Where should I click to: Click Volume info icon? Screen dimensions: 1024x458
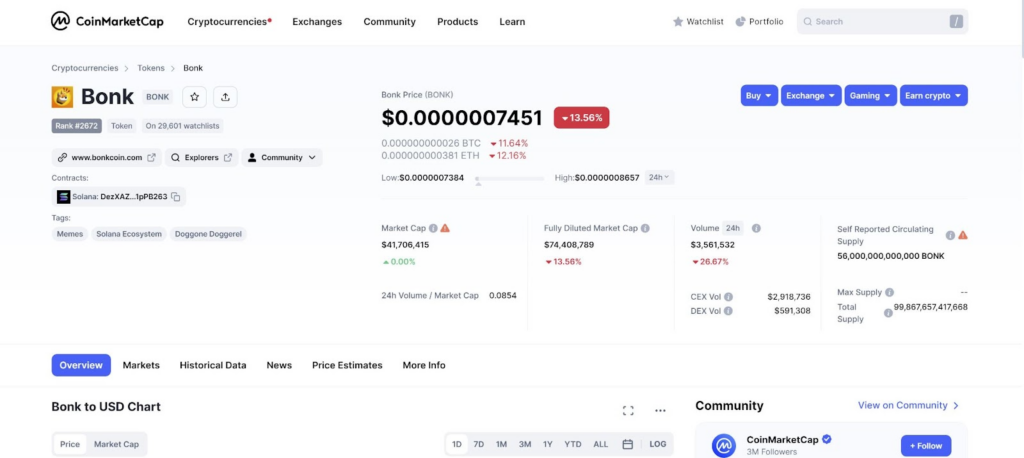click(756, 229)
